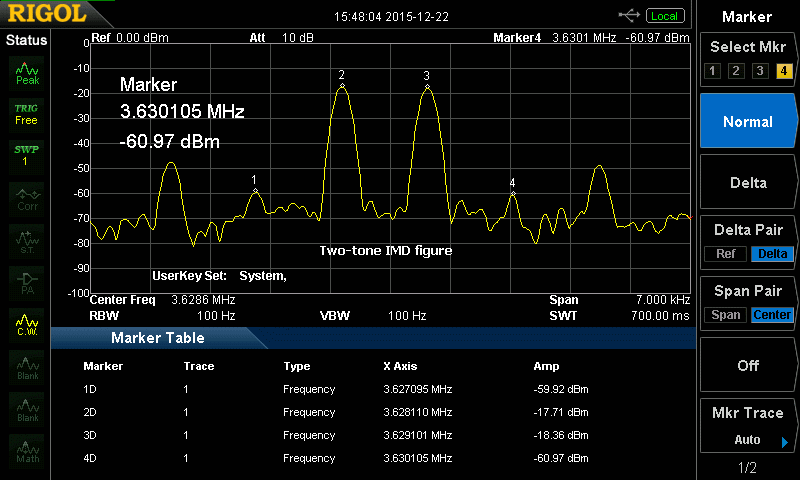Image resolution: width=800 pixels, height=480 pixels.
Task: Click the Peak detector status icon
Action: tap(26, 73)
